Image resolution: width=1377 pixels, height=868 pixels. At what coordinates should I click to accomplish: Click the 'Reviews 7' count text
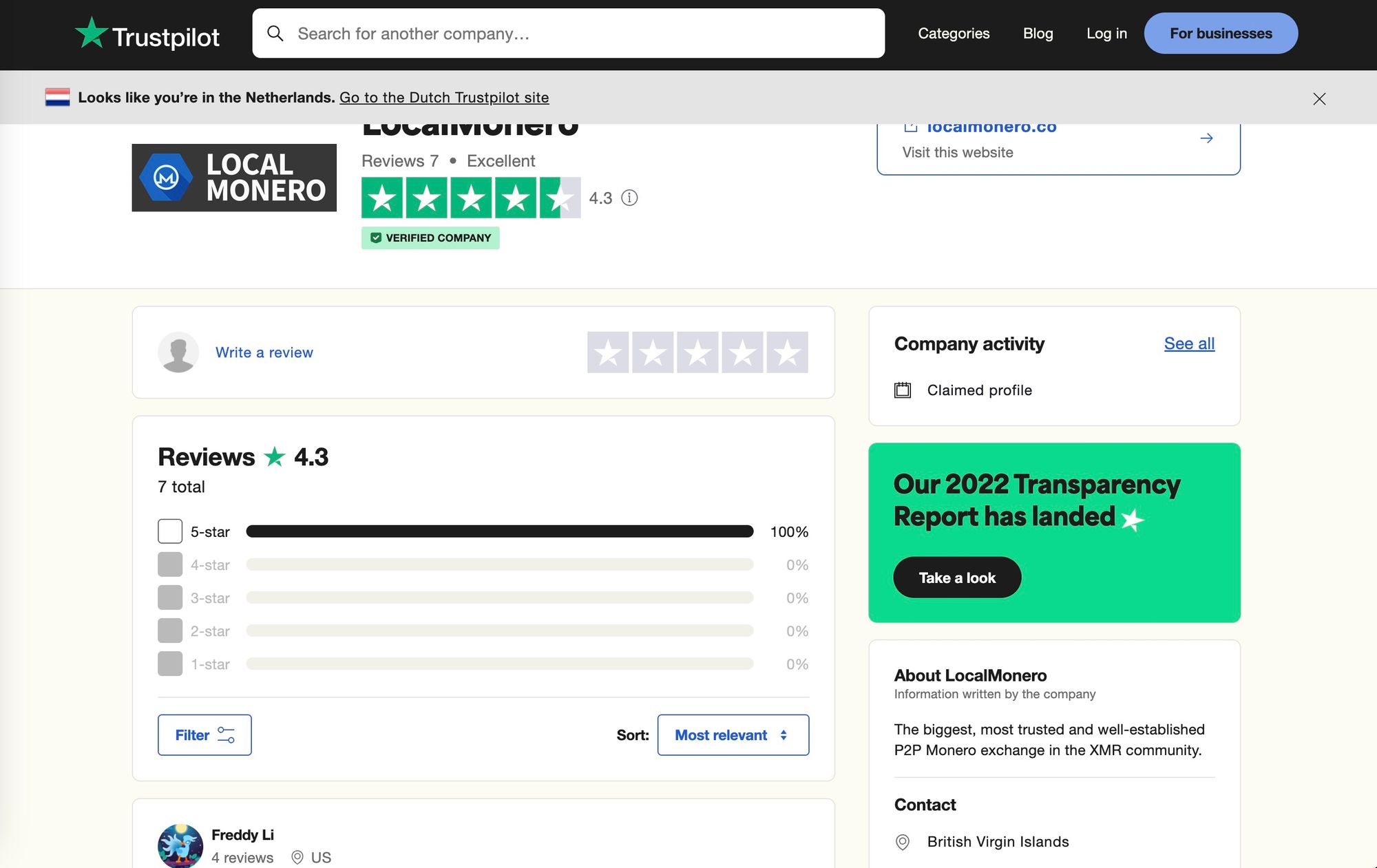pyautogui.click(x=400, y=161)
